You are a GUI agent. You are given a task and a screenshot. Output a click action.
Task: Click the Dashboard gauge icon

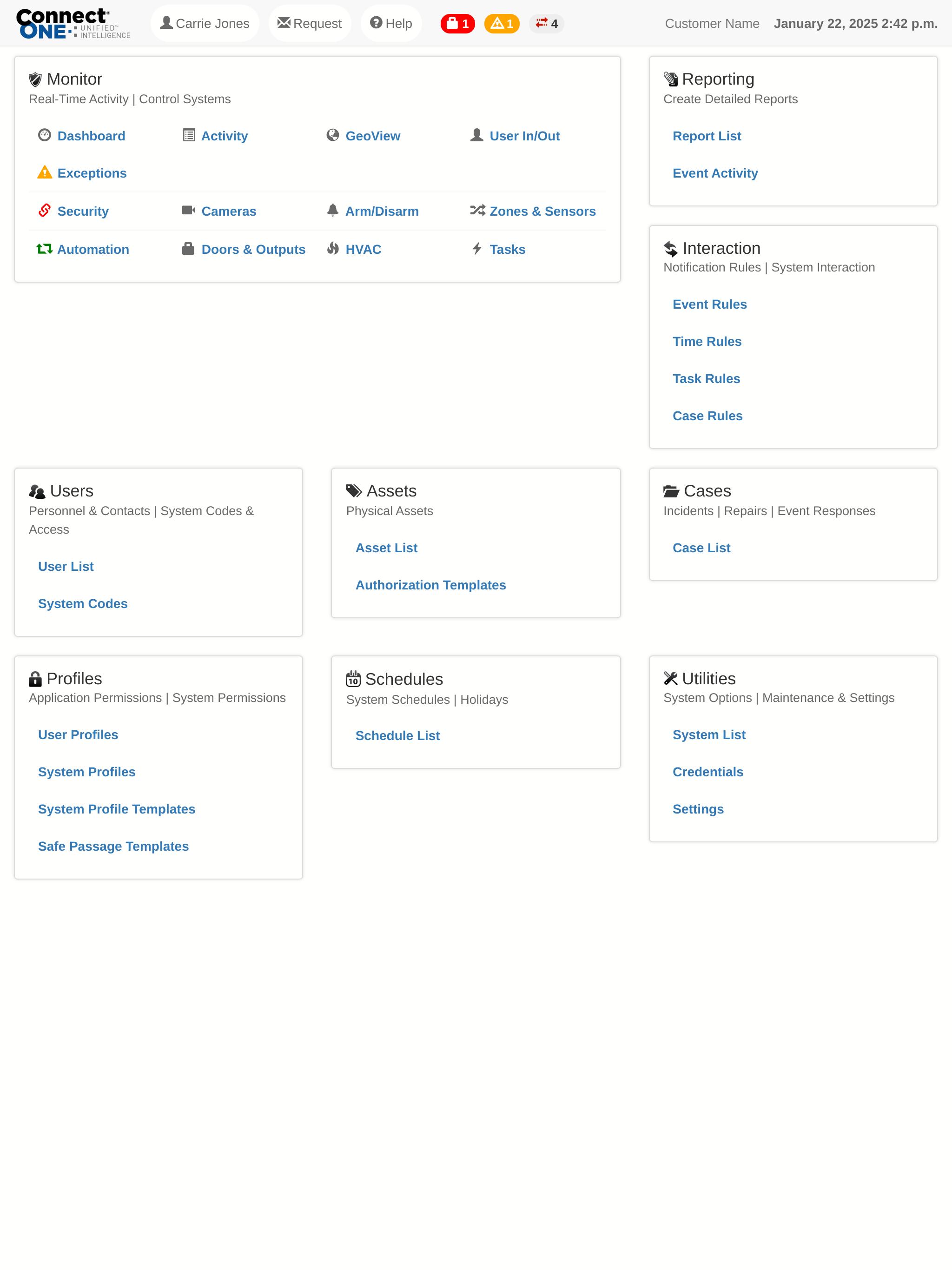click(x=44, y=135)
